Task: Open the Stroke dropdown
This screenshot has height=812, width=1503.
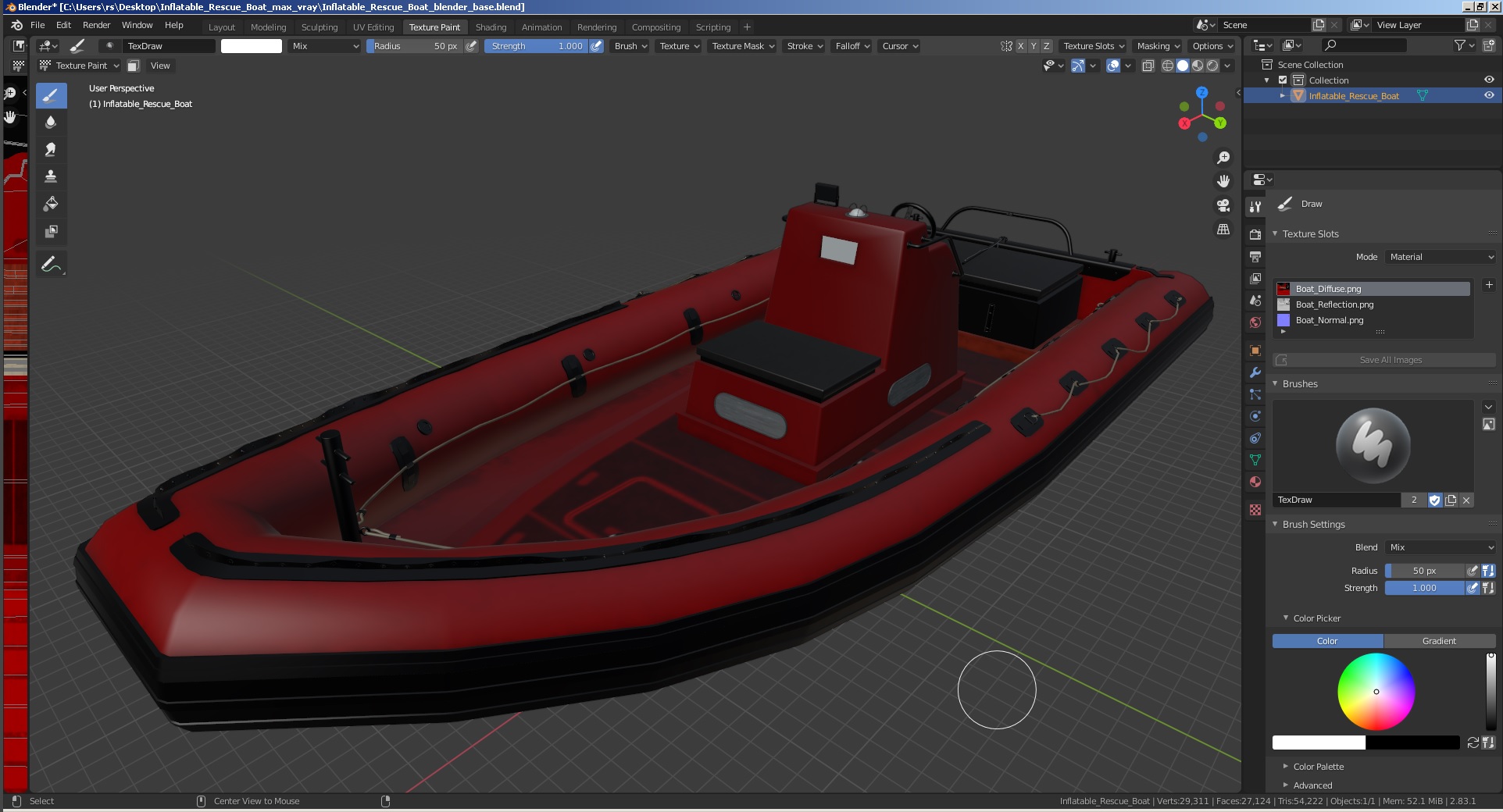Action: (805, 46)
